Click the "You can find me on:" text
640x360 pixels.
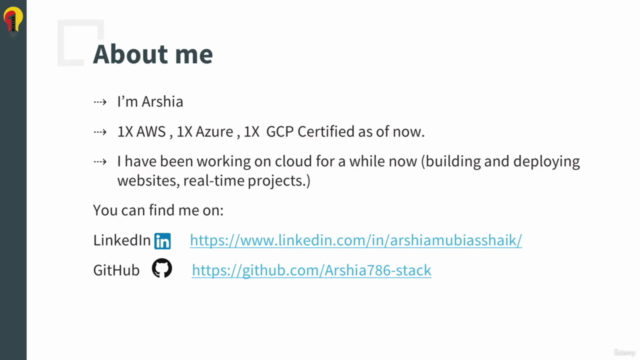pos(158,211)
